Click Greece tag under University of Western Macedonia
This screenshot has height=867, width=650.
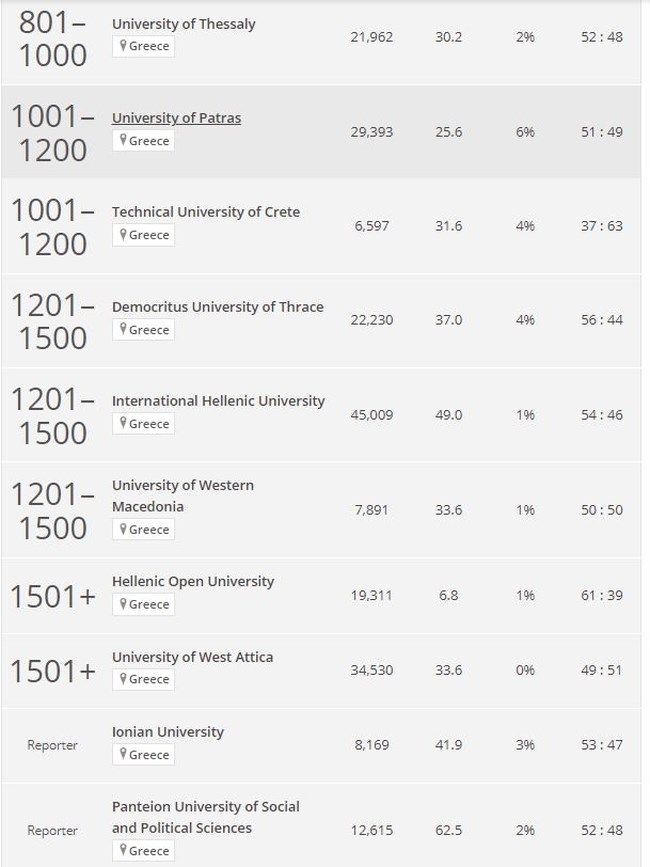coord(144,530)
